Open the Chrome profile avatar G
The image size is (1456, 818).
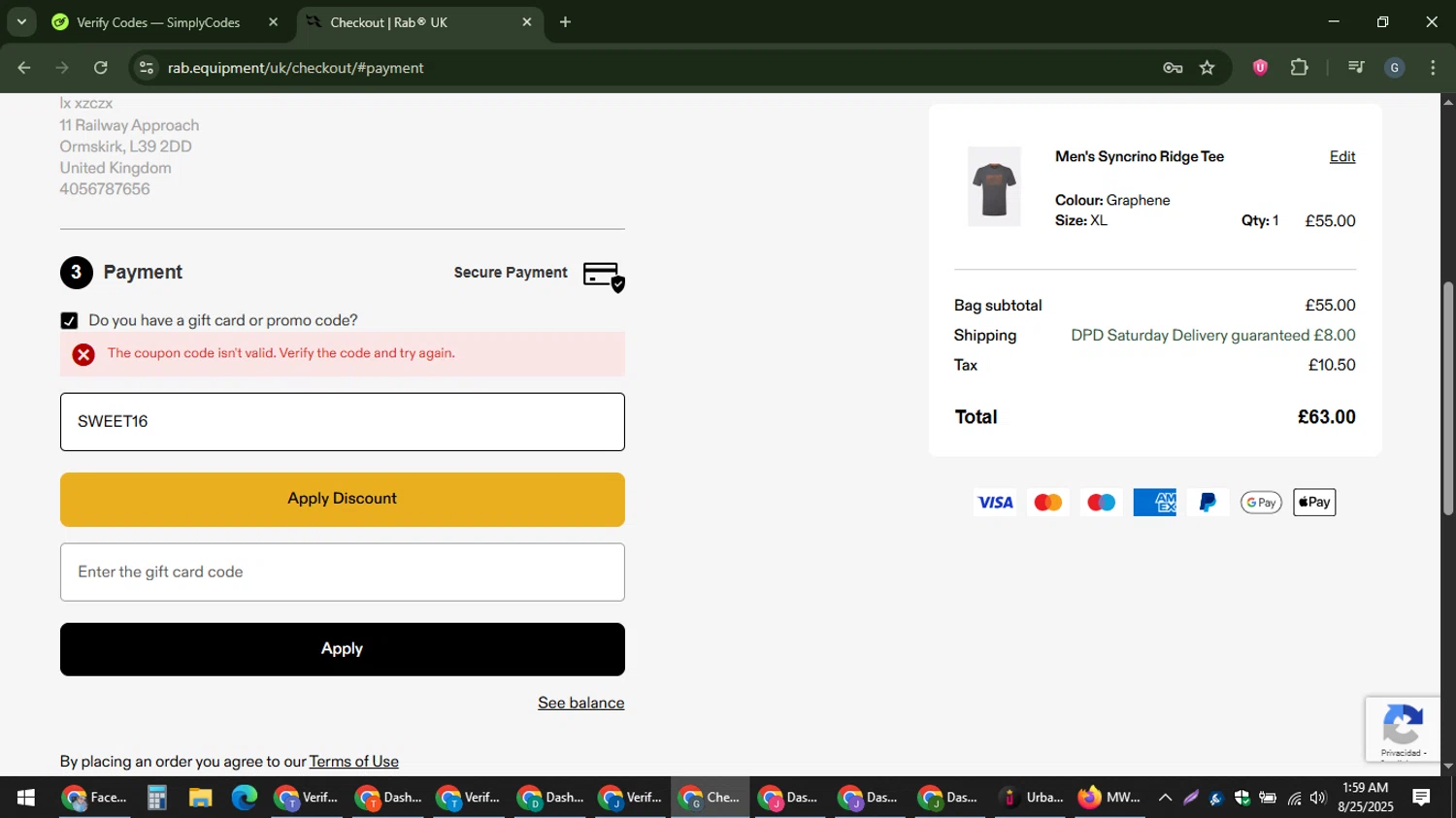tap(1395, 68)
